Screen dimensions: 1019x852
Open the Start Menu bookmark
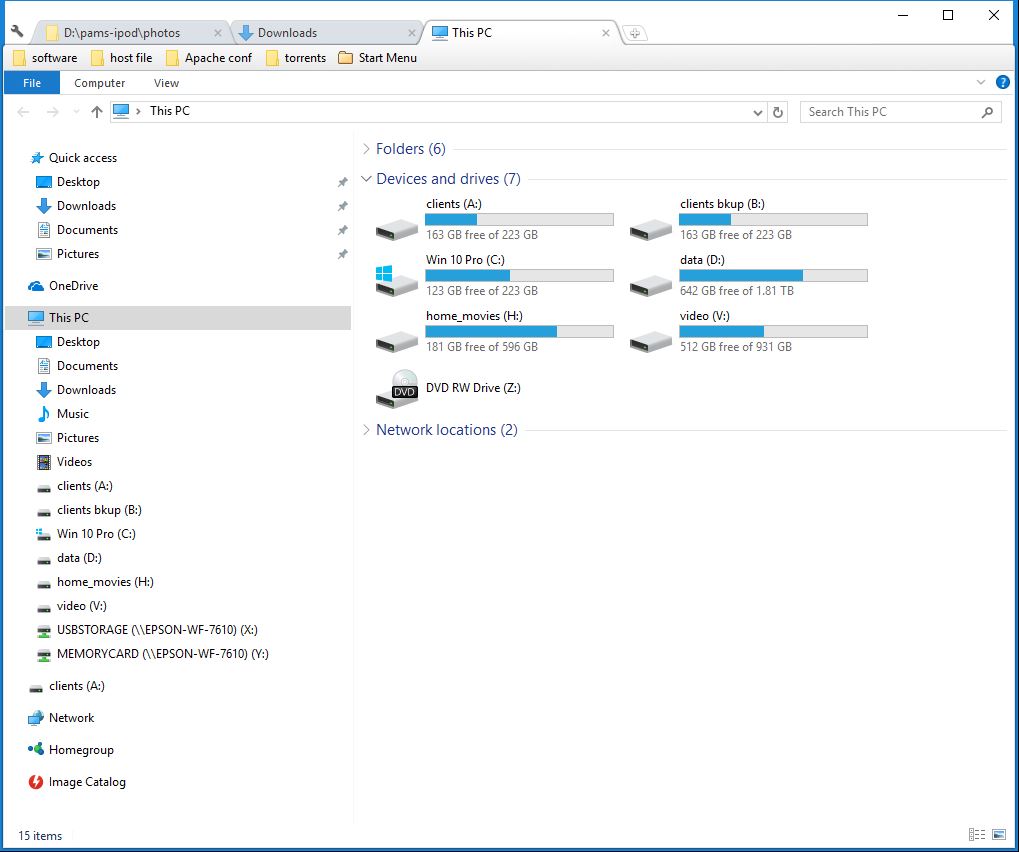378,58
